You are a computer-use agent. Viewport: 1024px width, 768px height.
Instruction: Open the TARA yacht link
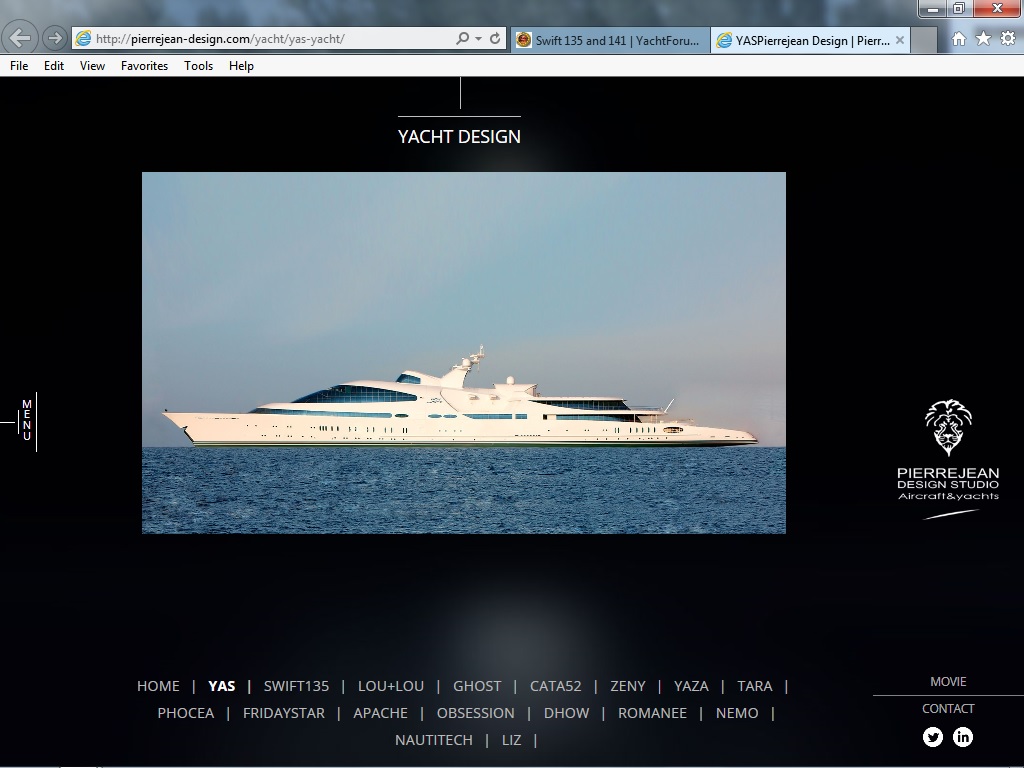754,686
